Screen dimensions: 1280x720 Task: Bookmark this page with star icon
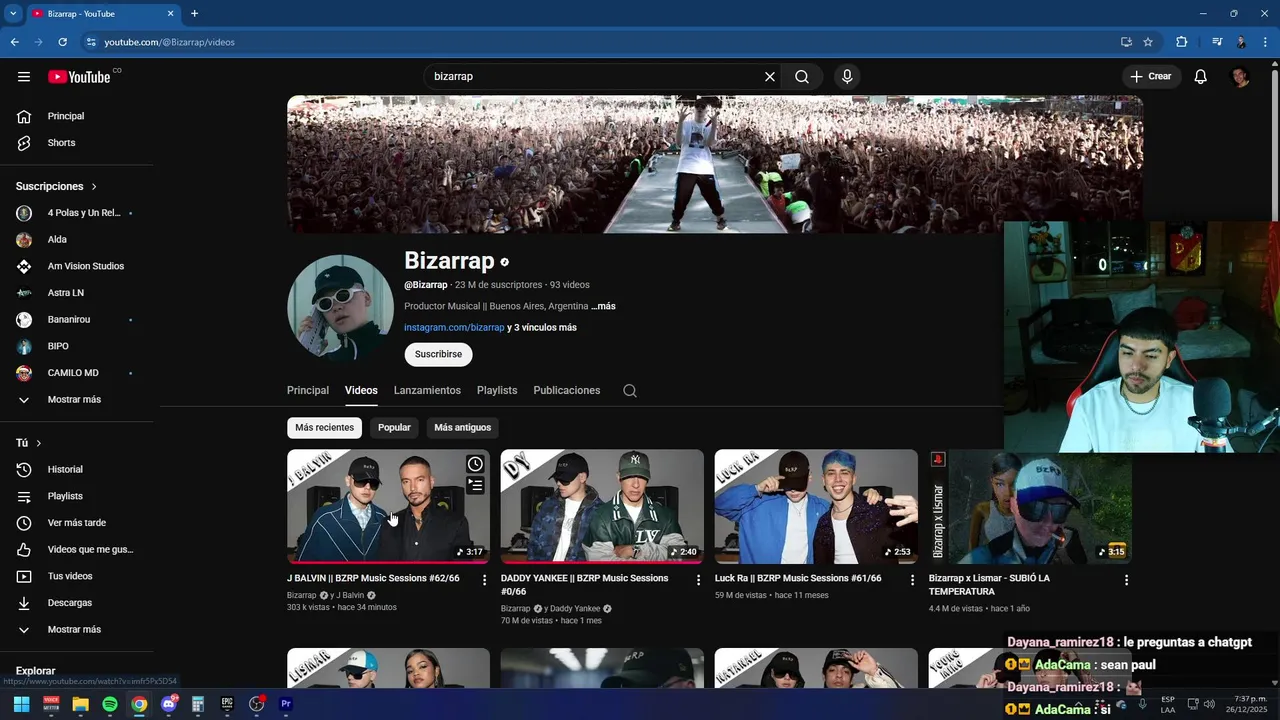[1148, 42]
